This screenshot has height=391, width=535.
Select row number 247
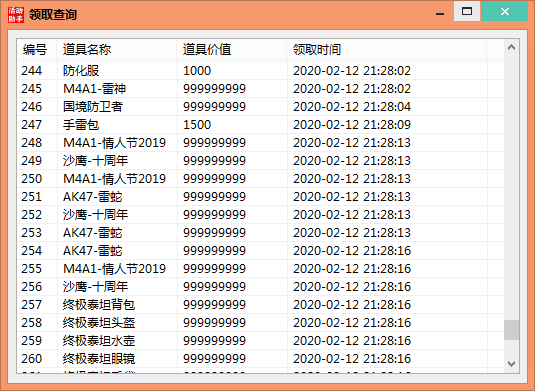click(31, 125)
